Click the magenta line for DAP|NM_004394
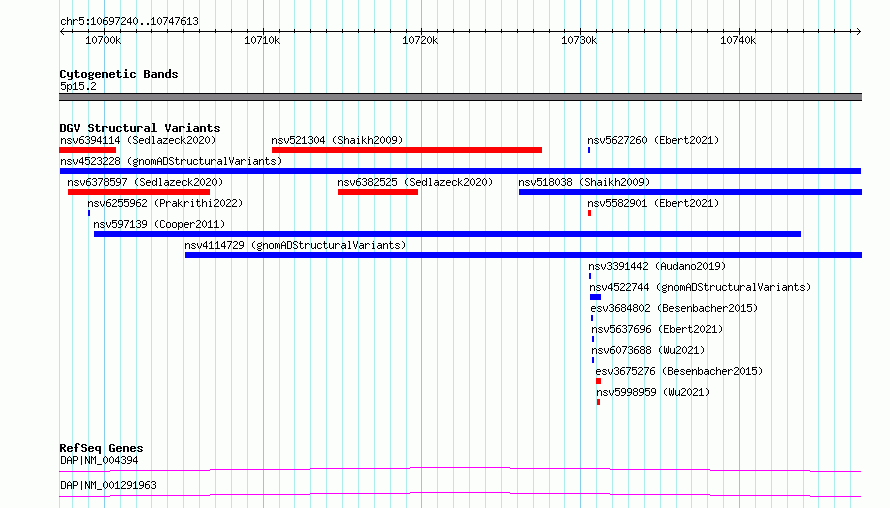This screenshot has width=890, height=508. click(x=460, y=469)
